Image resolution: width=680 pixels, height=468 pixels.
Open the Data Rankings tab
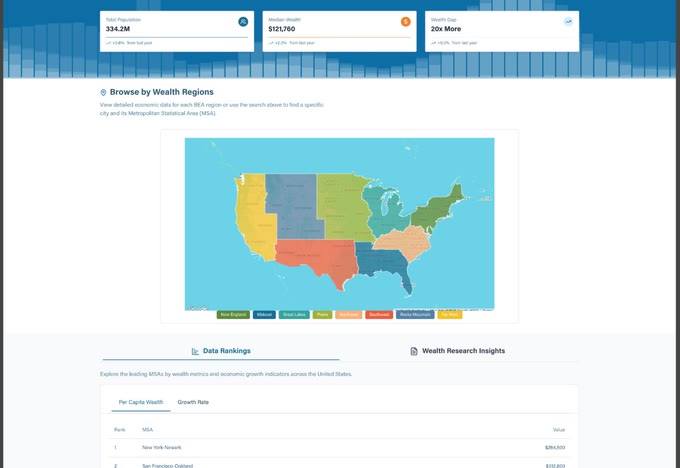pos(221,351)
